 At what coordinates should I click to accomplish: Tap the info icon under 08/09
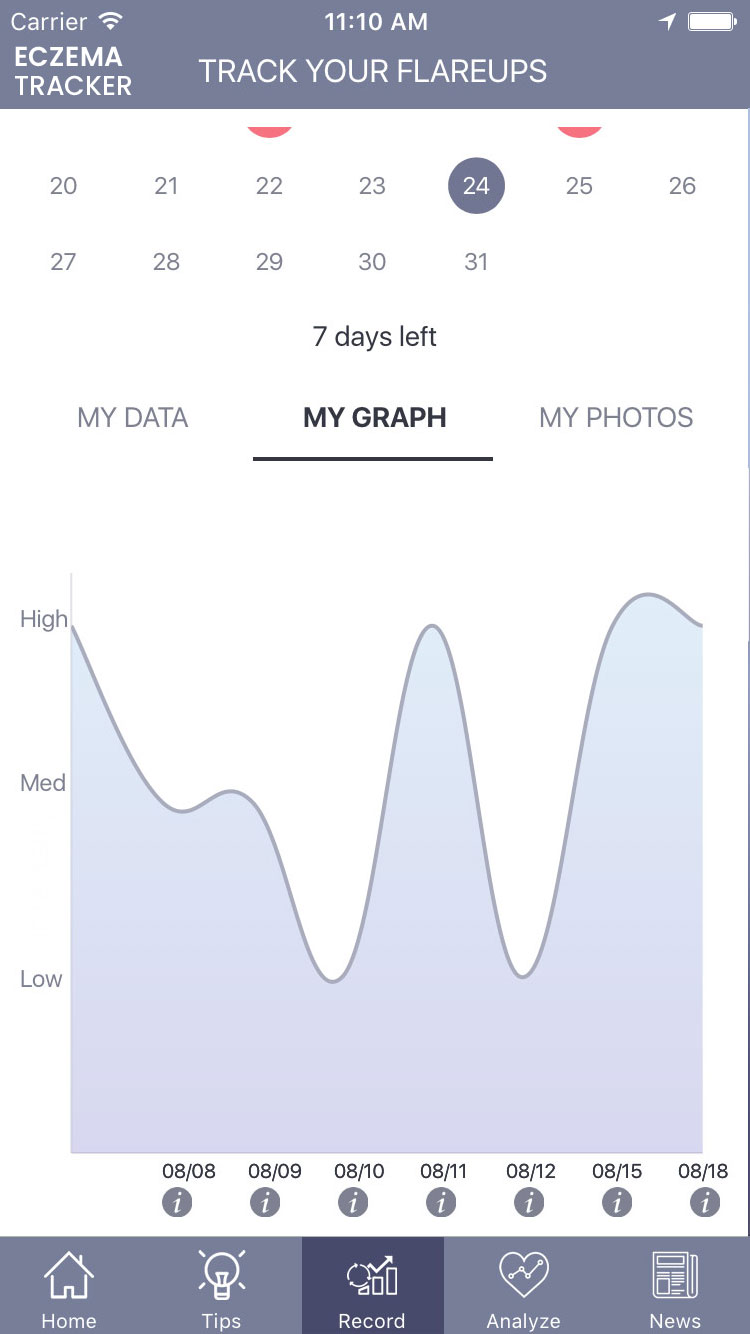265,1203
